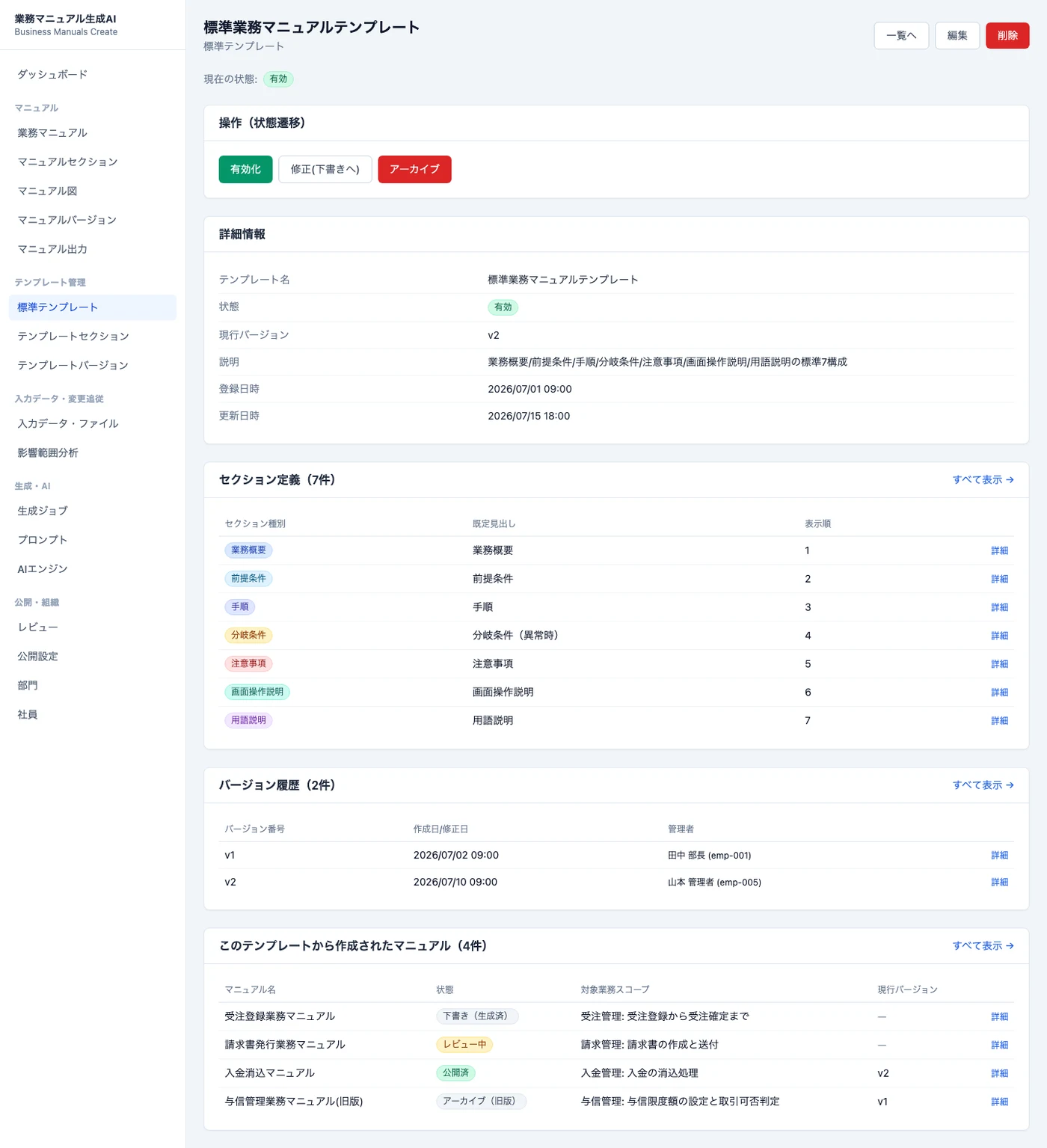Open ダッシュボード in sidebar

click(93, 75)
